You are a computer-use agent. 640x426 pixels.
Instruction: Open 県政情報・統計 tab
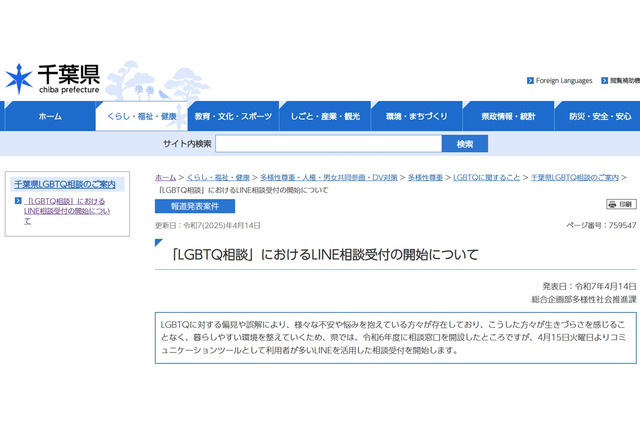click(508, 116)
